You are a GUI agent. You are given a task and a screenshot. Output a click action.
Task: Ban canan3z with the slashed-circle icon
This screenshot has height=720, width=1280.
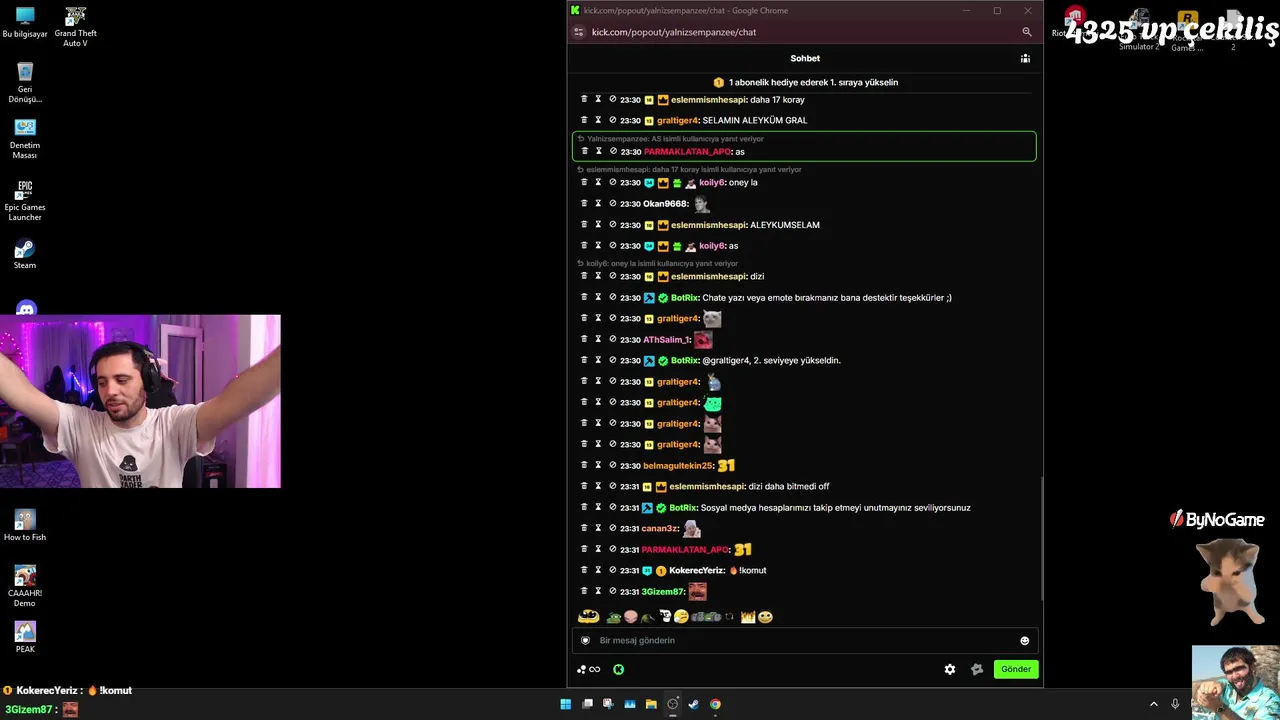tap(612, 528)
